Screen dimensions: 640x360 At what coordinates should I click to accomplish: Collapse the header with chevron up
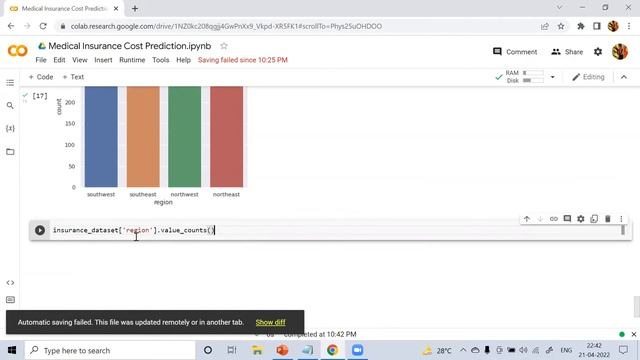[x=624, y=77]
